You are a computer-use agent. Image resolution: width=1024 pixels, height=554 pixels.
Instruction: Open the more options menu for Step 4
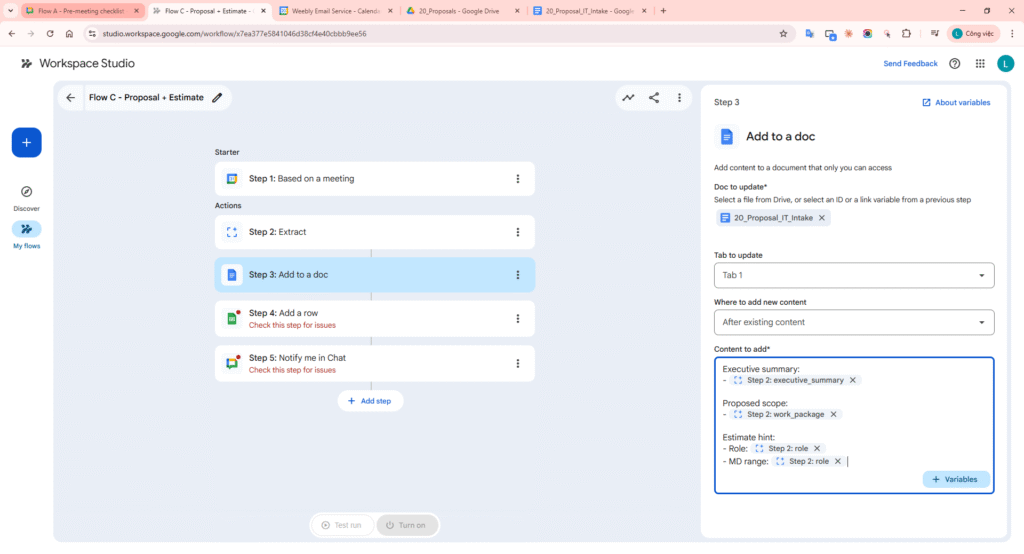pyautogui.click(x=517, y=319)
